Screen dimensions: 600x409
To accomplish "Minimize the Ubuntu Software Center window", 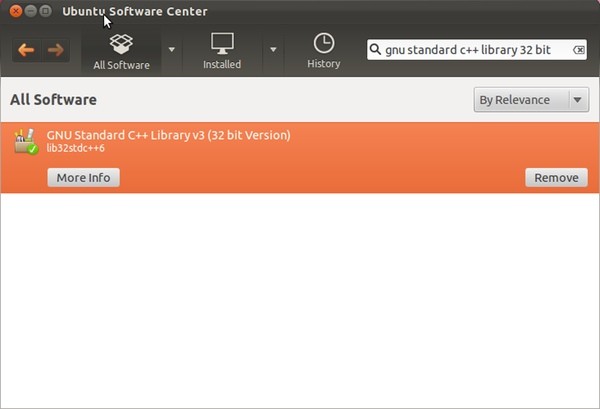I will pyautogui.click(x=31, y=11).
